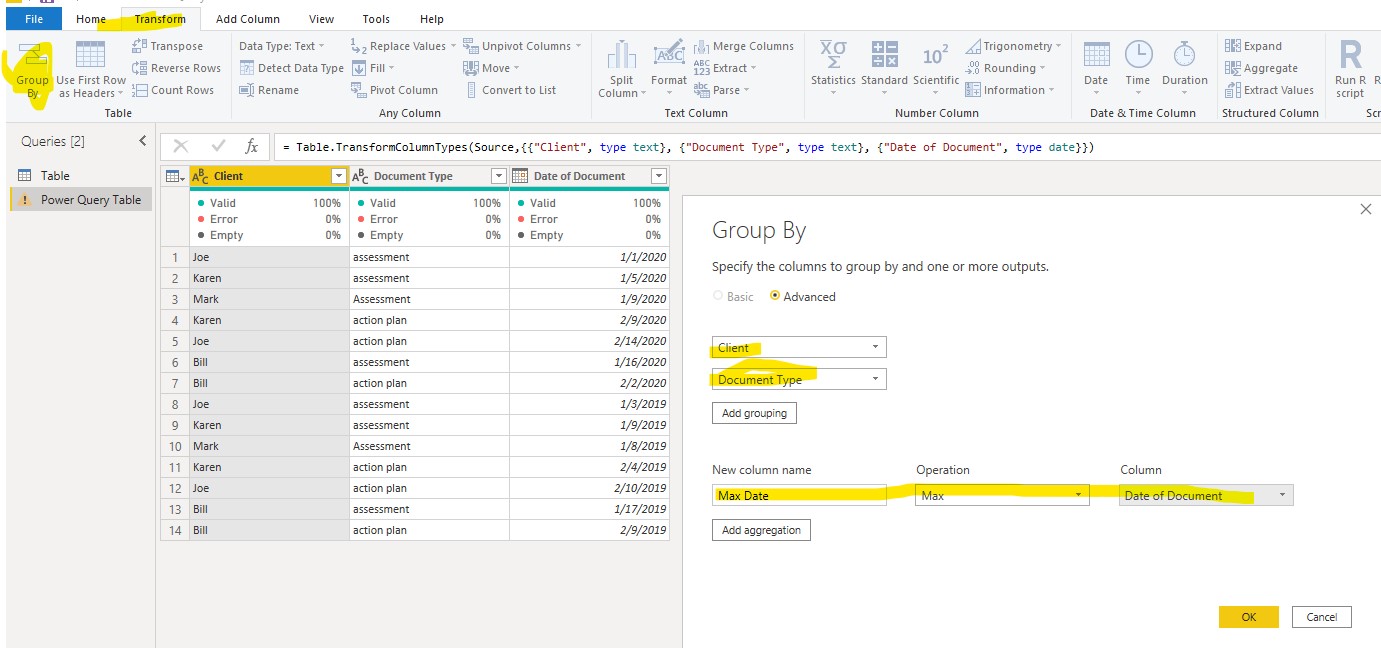Click the Extract Values tool
Image resolution: width=1381 pixels, height=648 pixels.
click(x=1269, y=90)
